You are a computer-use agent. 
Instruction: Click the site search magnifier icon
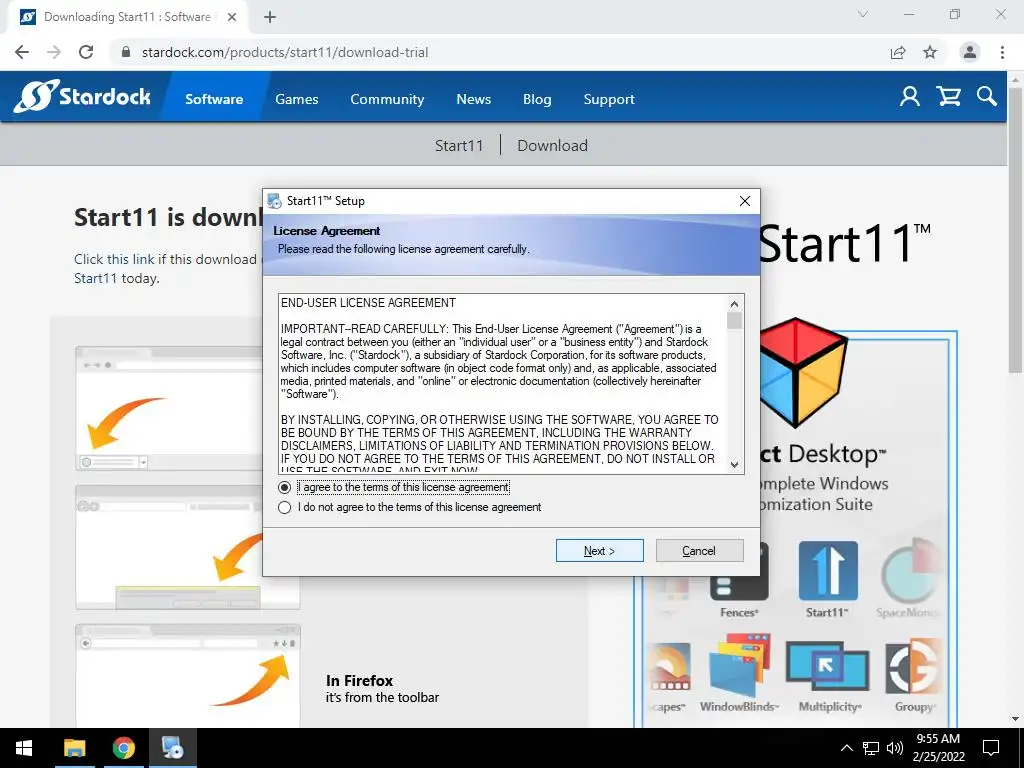point(987,97)
